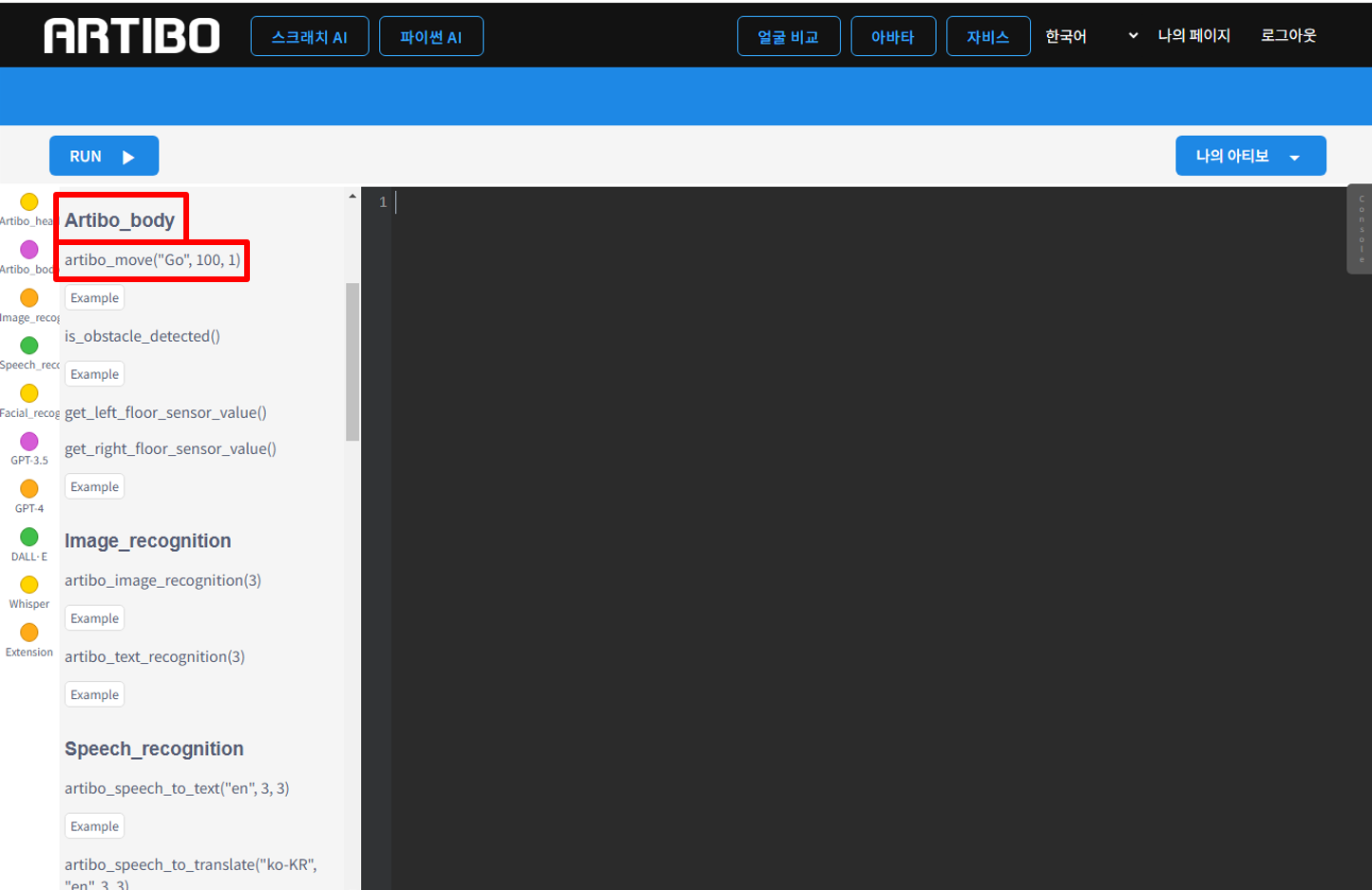Click the yellow Artibo_head category circle
Viewport: 1372px width, 890px height.
tap(29, 201)
